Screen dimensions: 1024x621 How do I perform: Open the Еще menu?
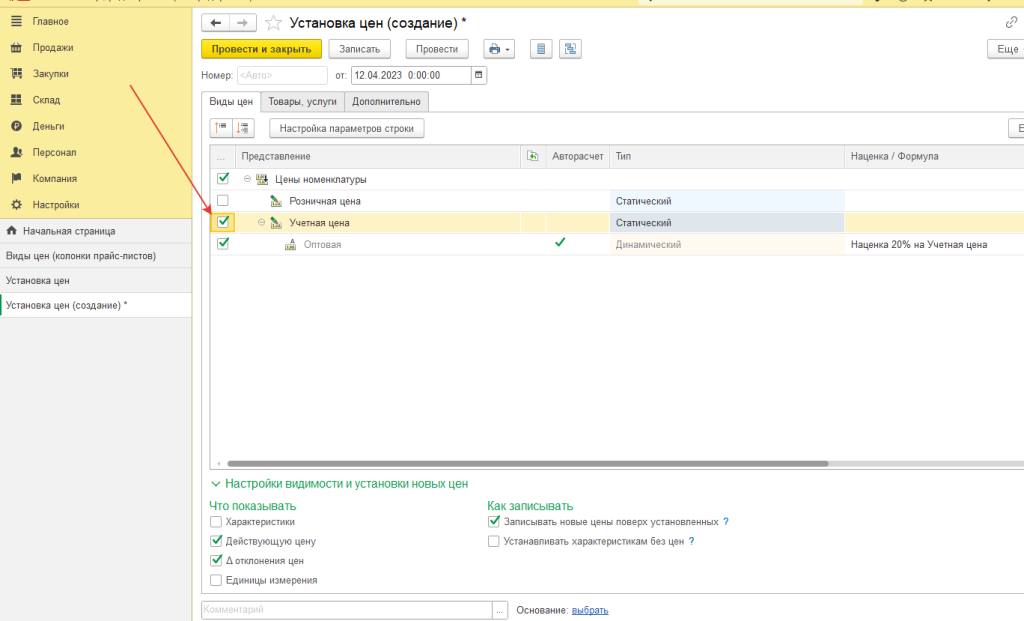(1006, 49)
